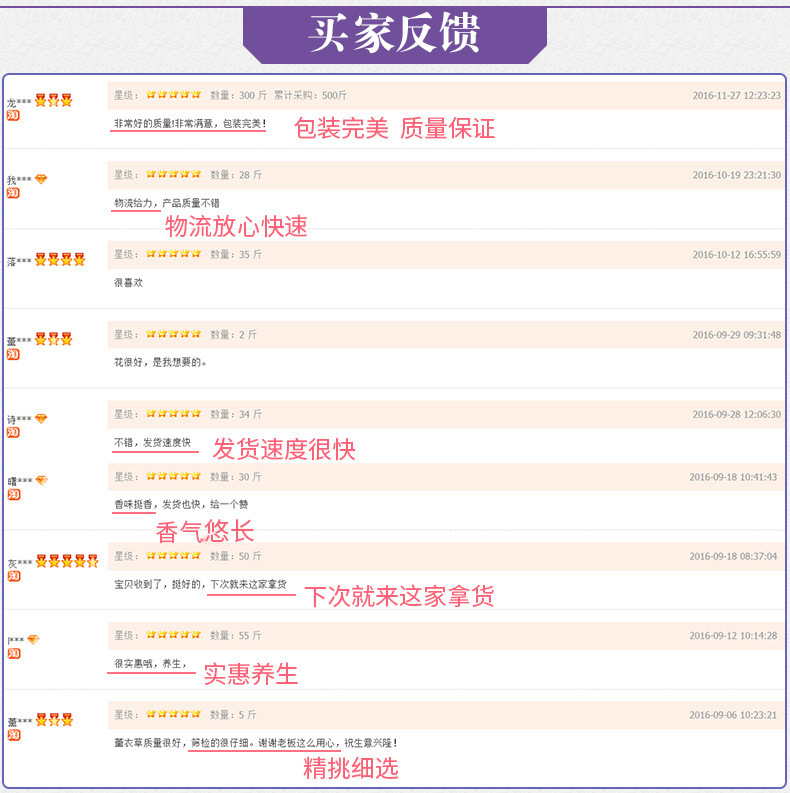
Task: Click the star rating in the 55 斤 review
Action: click(x=173, y=635)
